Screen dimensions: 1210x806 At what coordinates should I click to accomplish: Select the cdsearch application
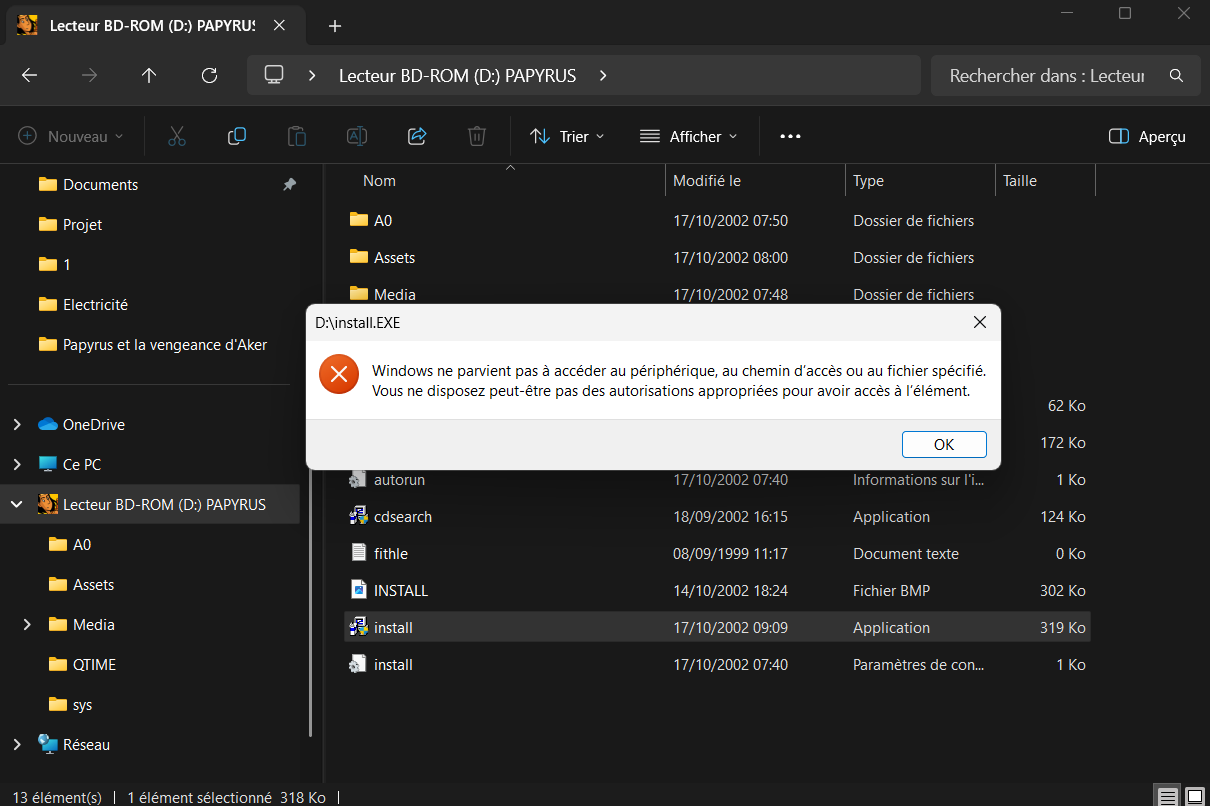pyautogui.click(x=717, y=517)
